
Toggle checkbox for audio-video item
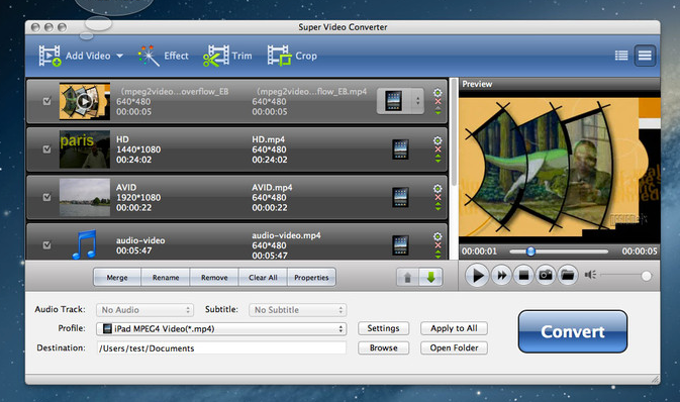(x=47, y=245)
